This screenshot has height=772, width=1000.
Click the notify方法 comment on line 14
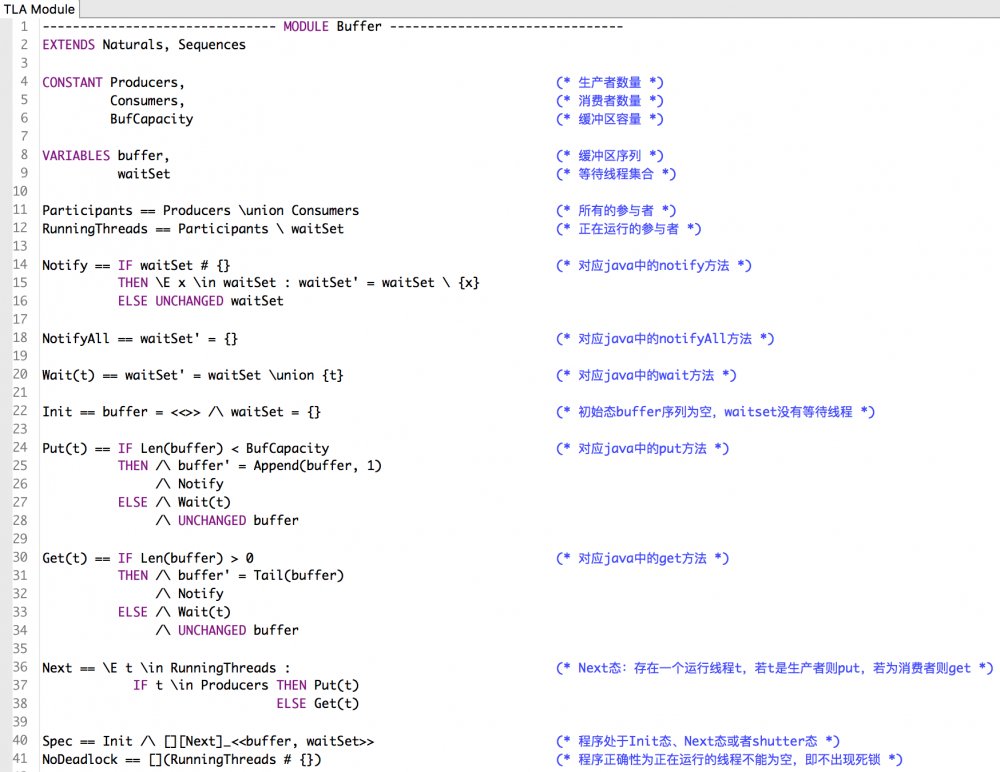click(x=654, y=265)
